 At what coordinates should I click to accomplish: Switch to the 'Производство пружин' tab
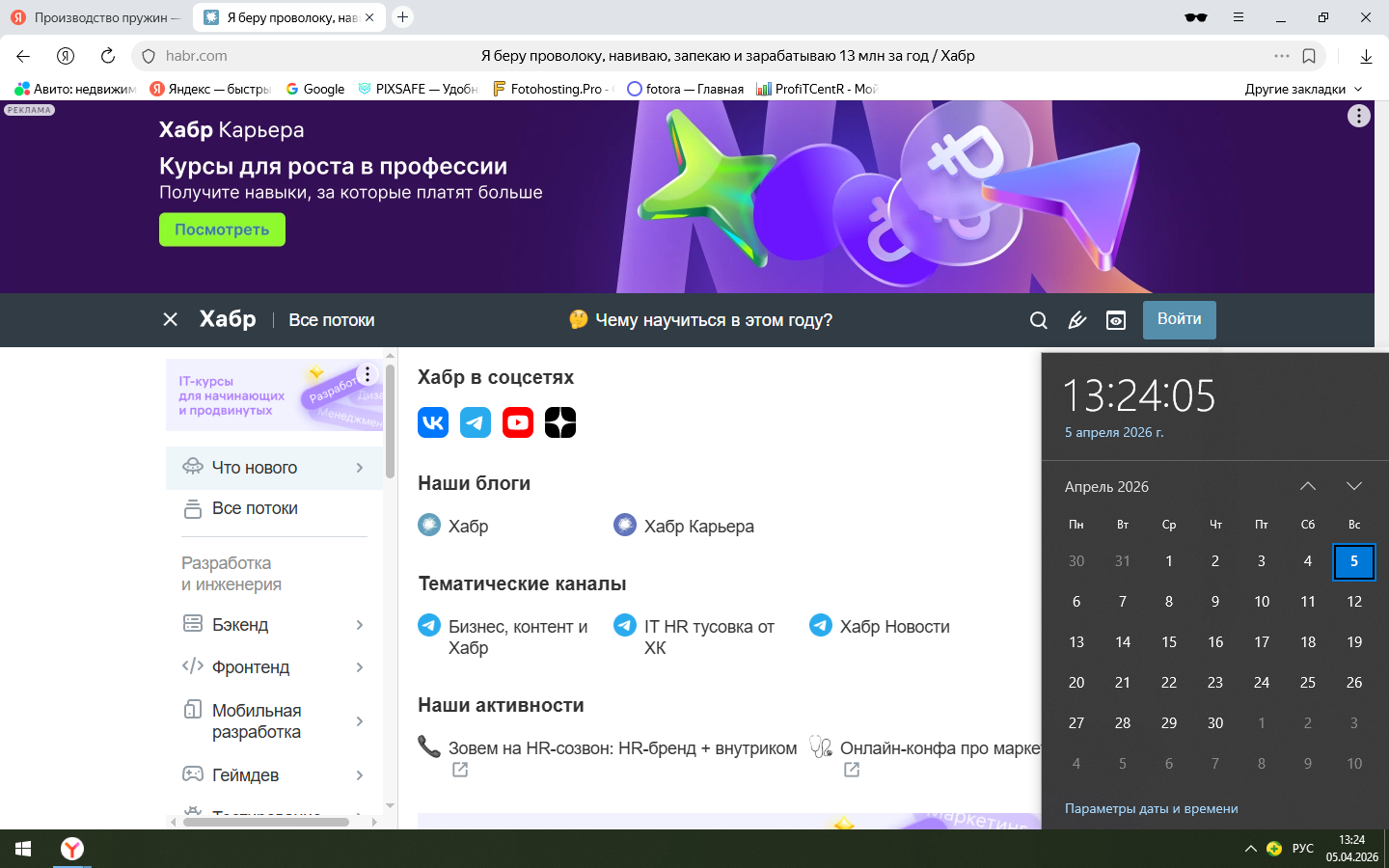[95, 17]
